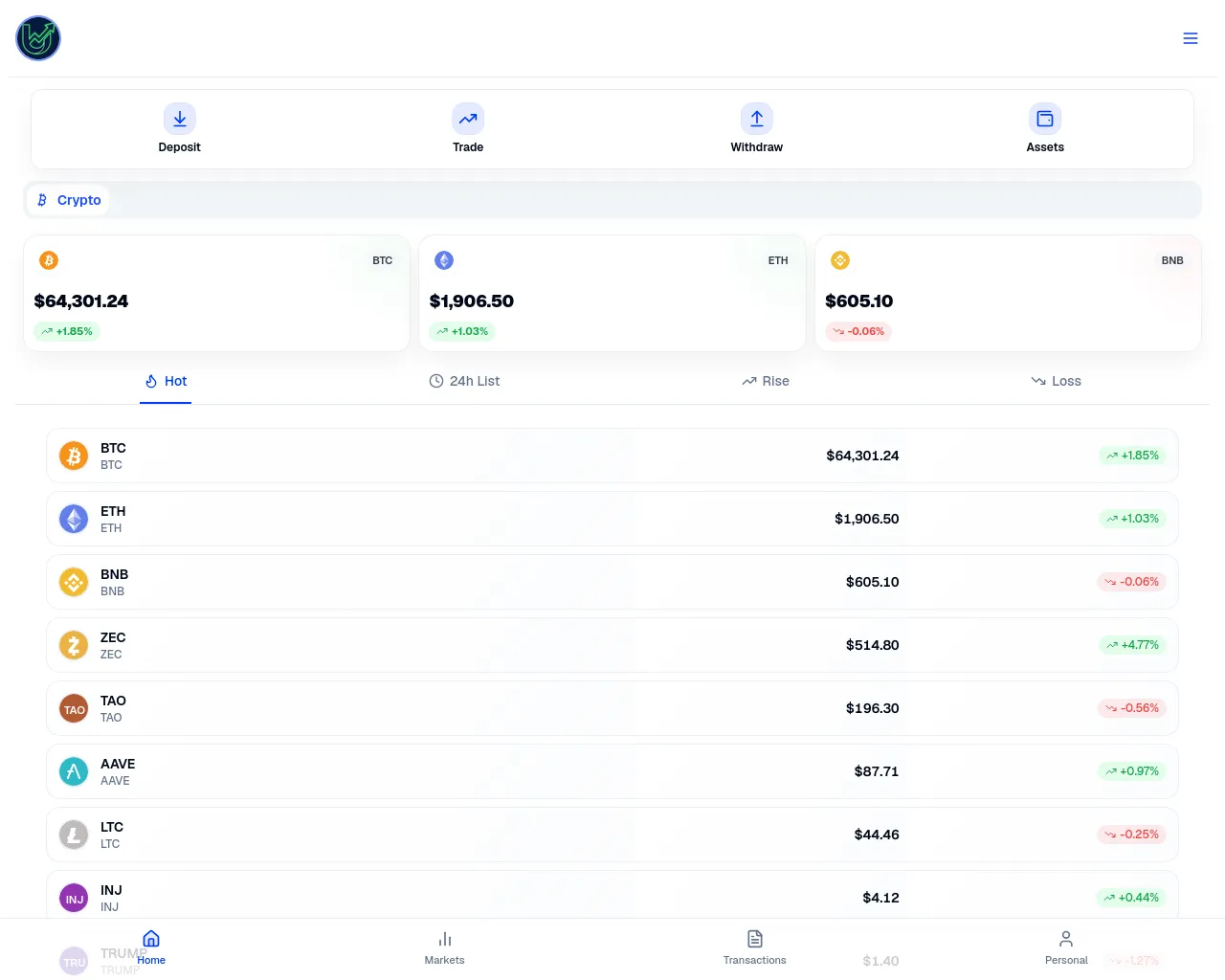Image resolution: width=1225 pixels, height=980 pixels.
Task: Click the -0.25% change in the LTC row
Action: tap(1131, 835)
